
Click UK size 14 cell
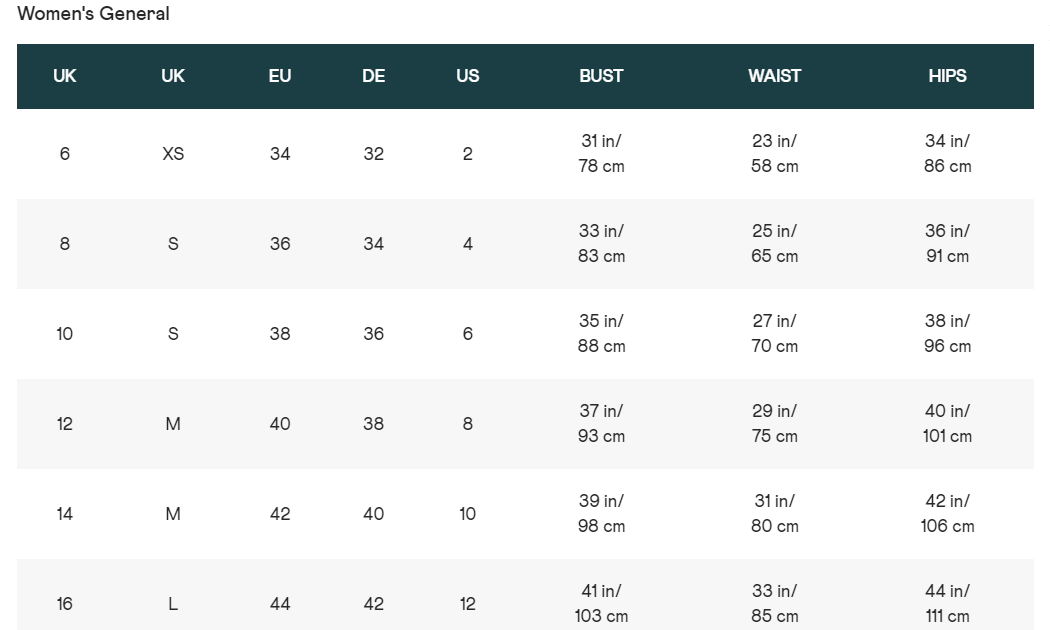(64, 514)
